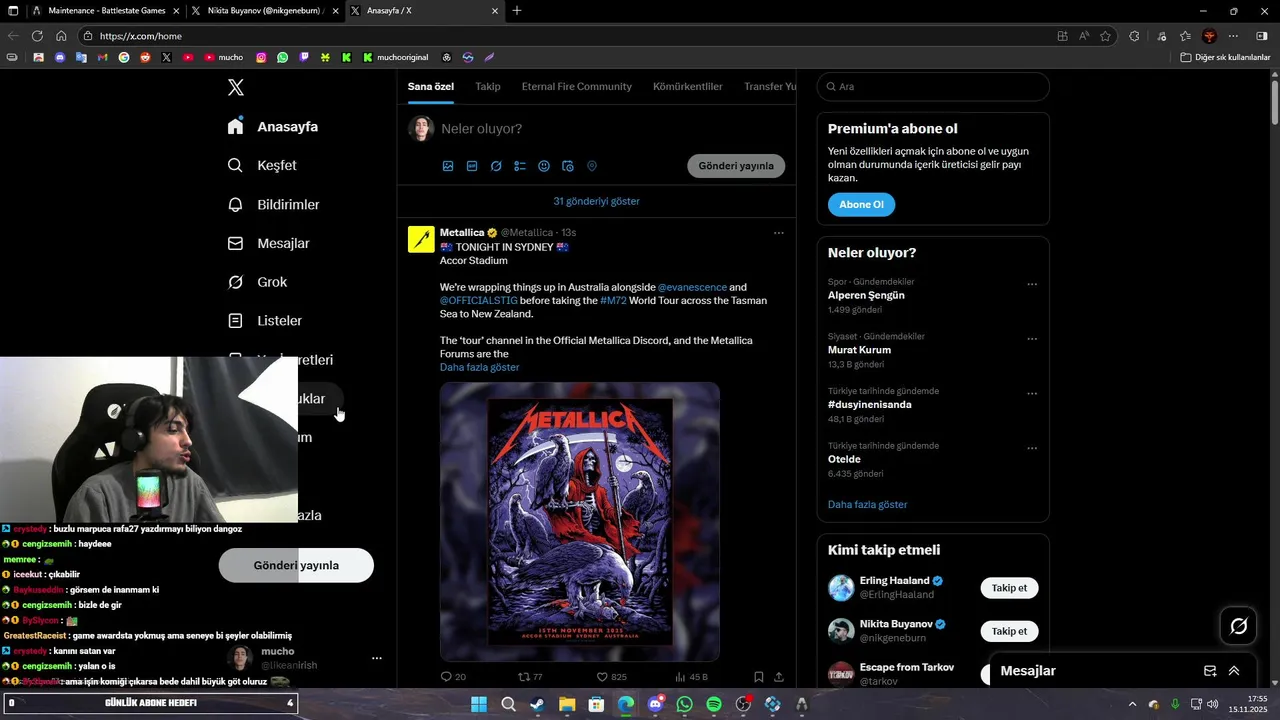The width and height of the screenshot is (1280, 720).
Task: Compose new message in Mesajlar drawer
Action: [1209, 671]
